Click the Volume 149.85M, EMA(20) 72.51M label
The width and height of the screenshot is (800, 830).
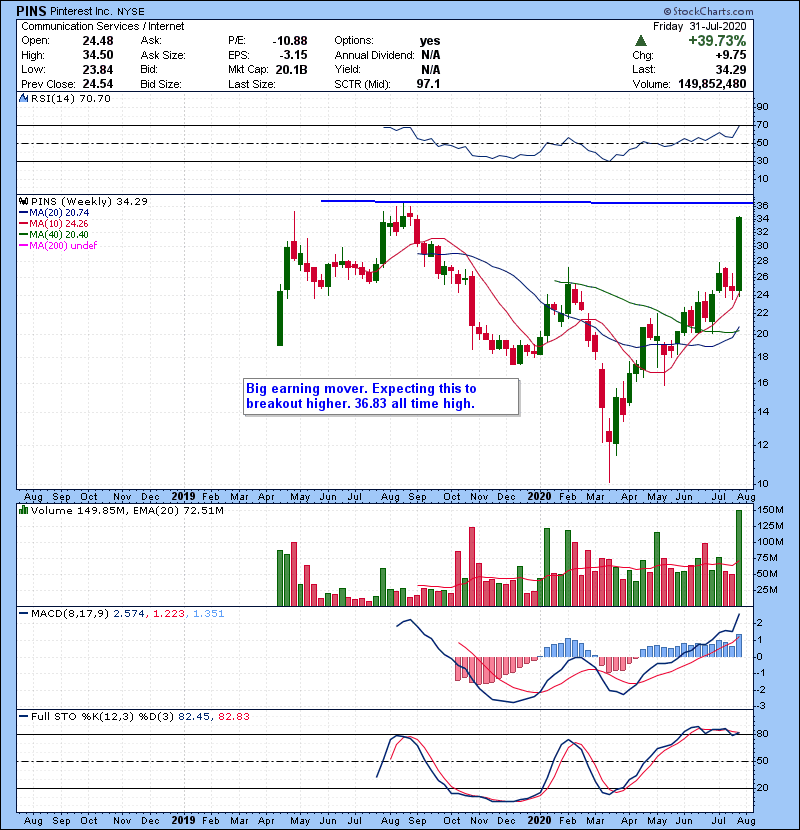pos(127,510)
